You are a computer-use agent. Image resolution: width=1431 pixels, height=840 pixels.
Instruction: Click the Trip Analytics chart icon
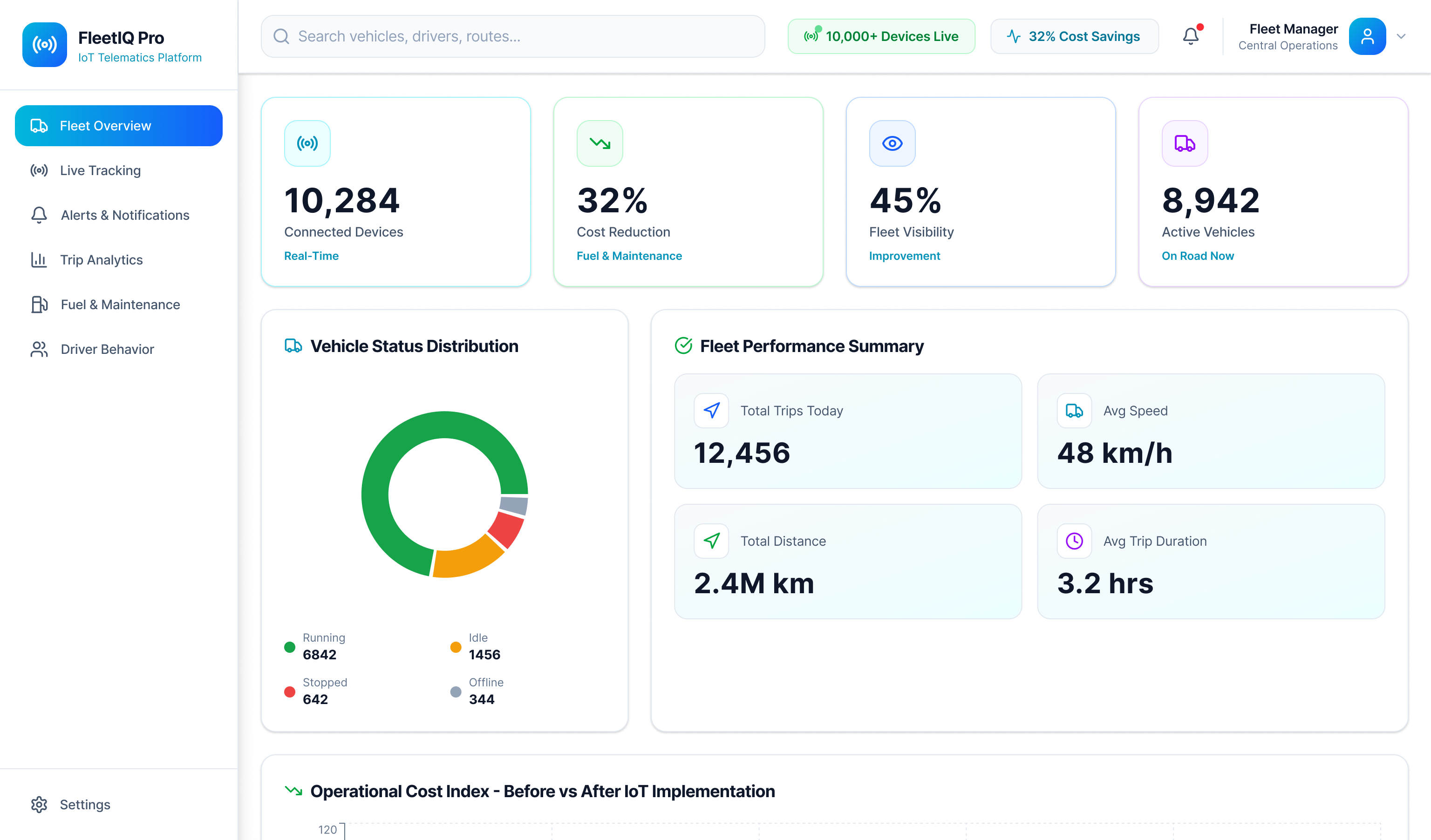coord(39,259)
